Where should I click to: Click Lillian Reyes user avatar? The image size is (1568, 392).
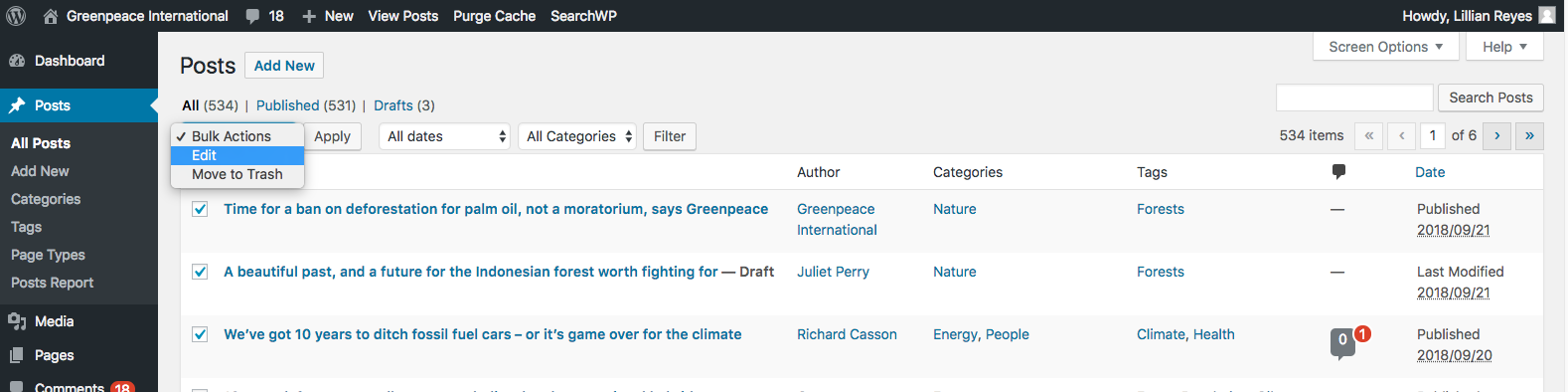[x=1547, y=16]
